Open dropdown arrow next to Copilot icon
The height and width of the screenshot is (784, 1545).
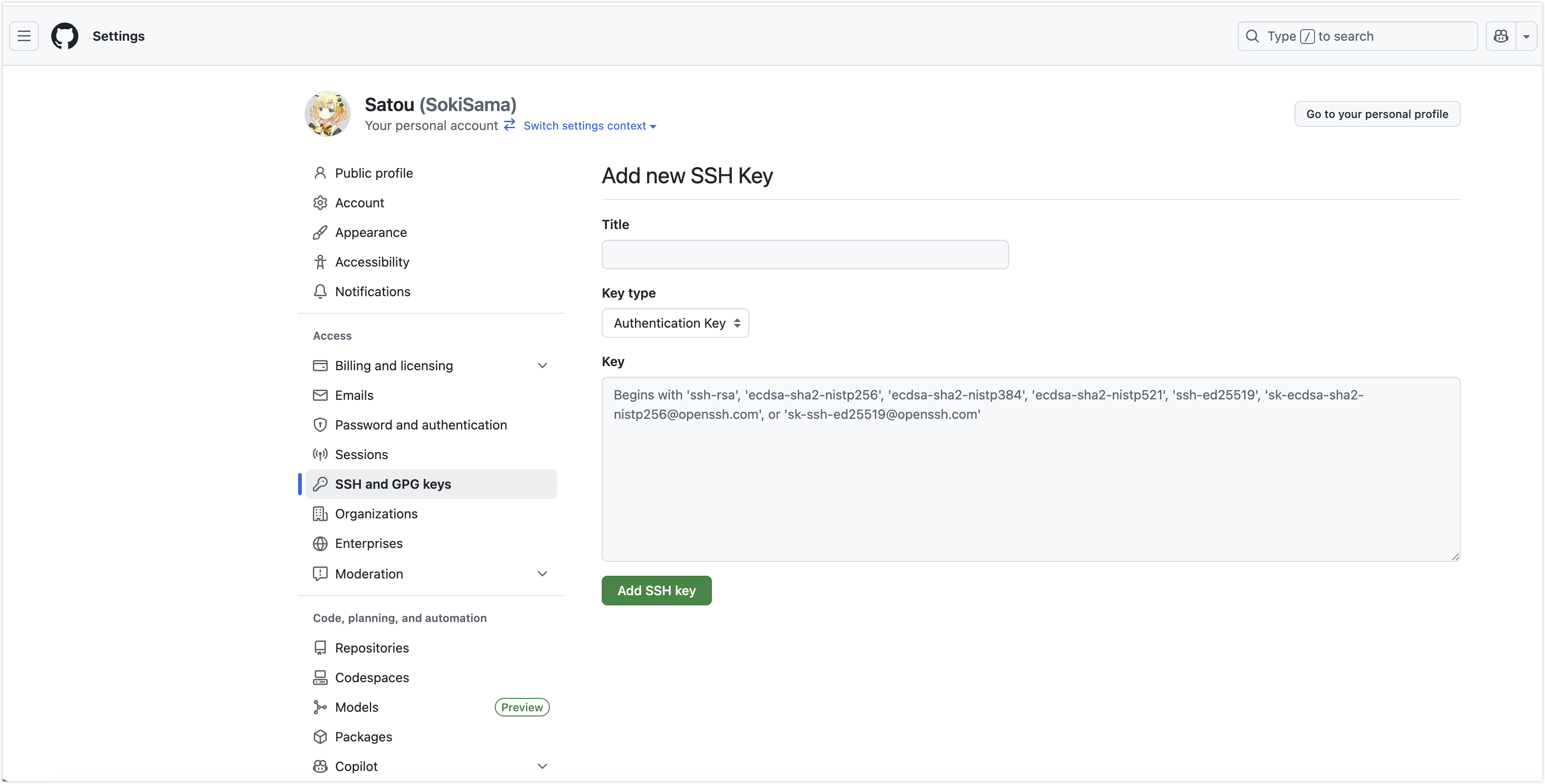click(x=1526, y=36)
